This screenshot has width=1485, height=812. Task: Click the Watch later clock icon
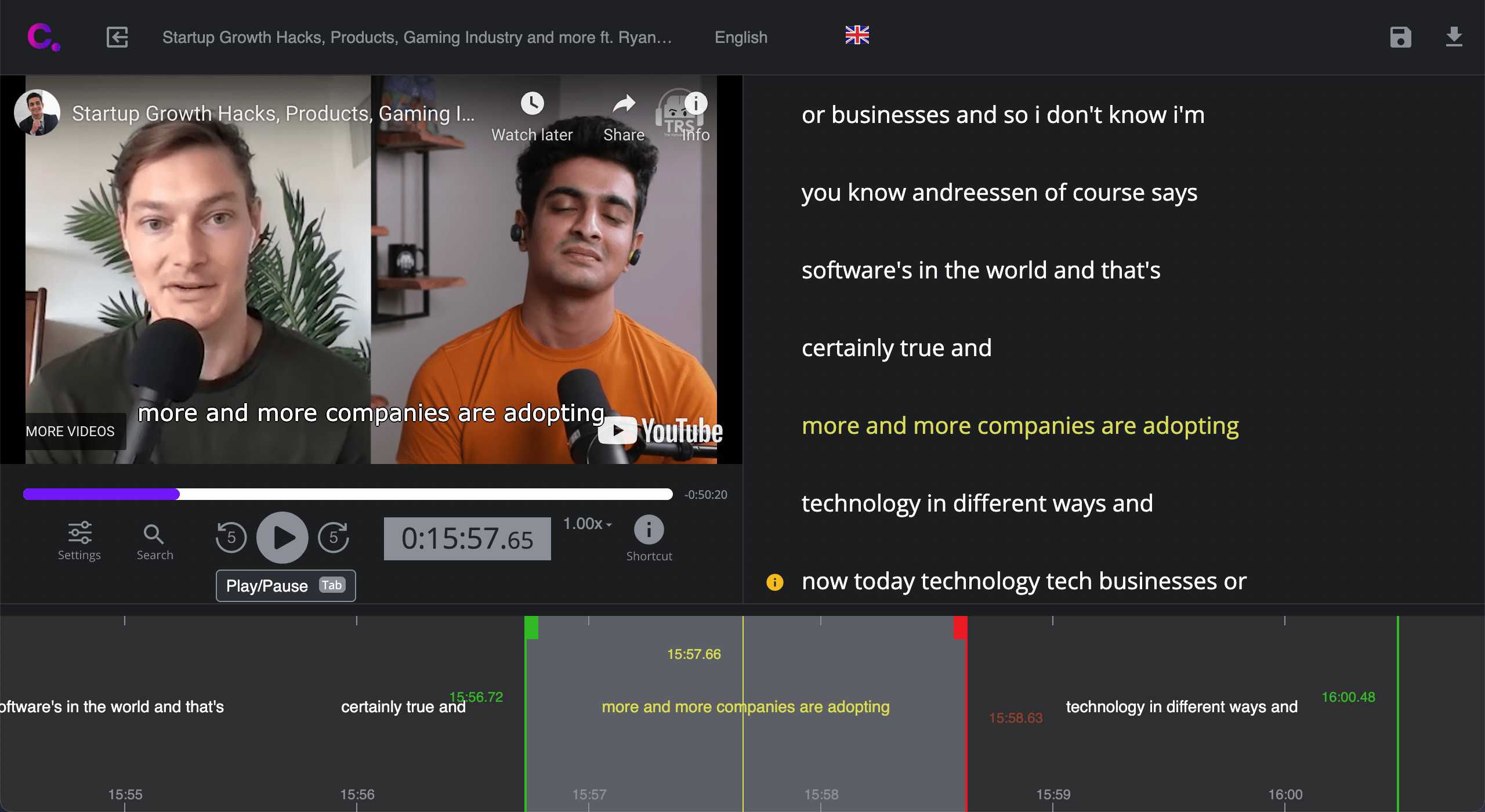[x=532, y=104]
